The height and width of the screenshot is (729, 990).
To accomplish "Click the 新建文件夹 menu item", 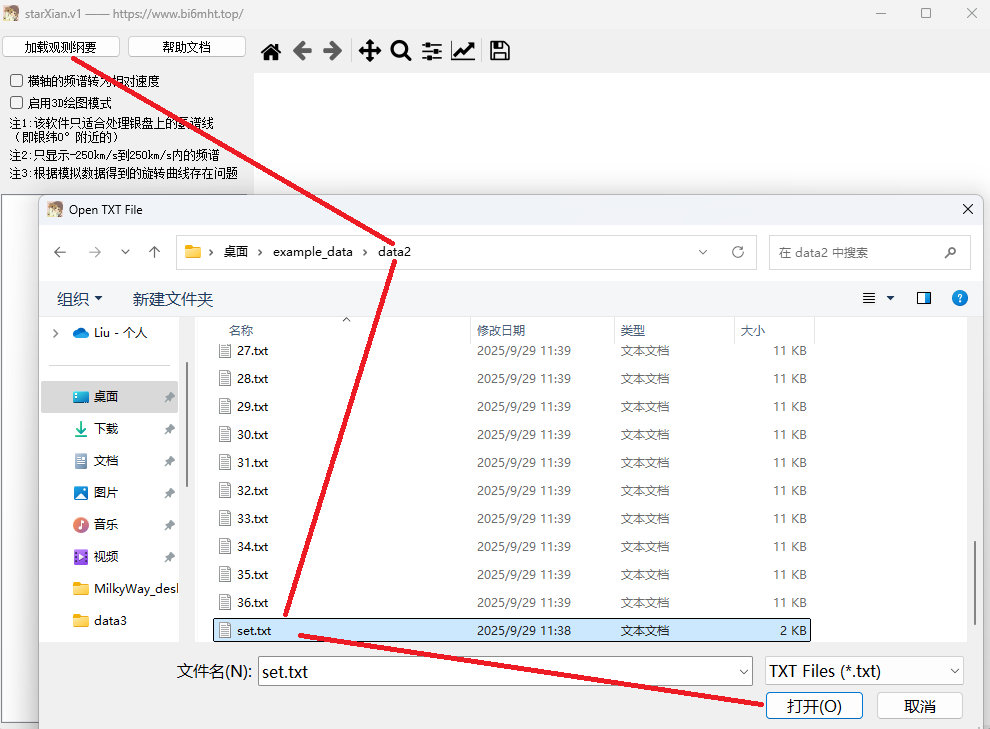I will [x=173, y=299].
